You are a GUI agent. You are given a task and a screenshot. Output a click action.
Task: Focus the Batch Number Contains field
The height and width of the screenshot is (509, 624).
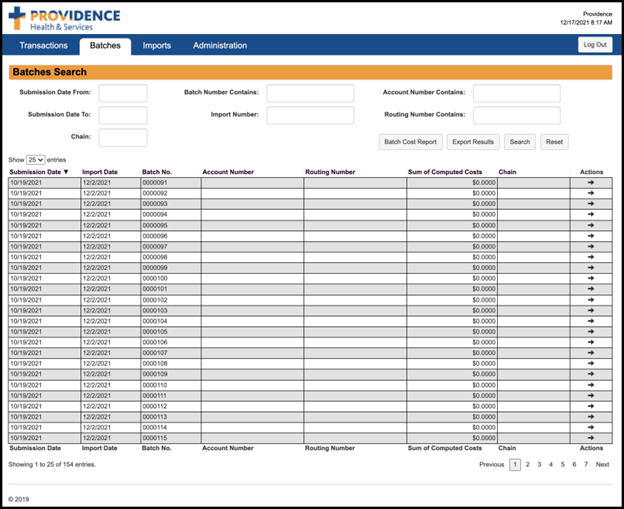pyautogui.click(x=310, y=93)
